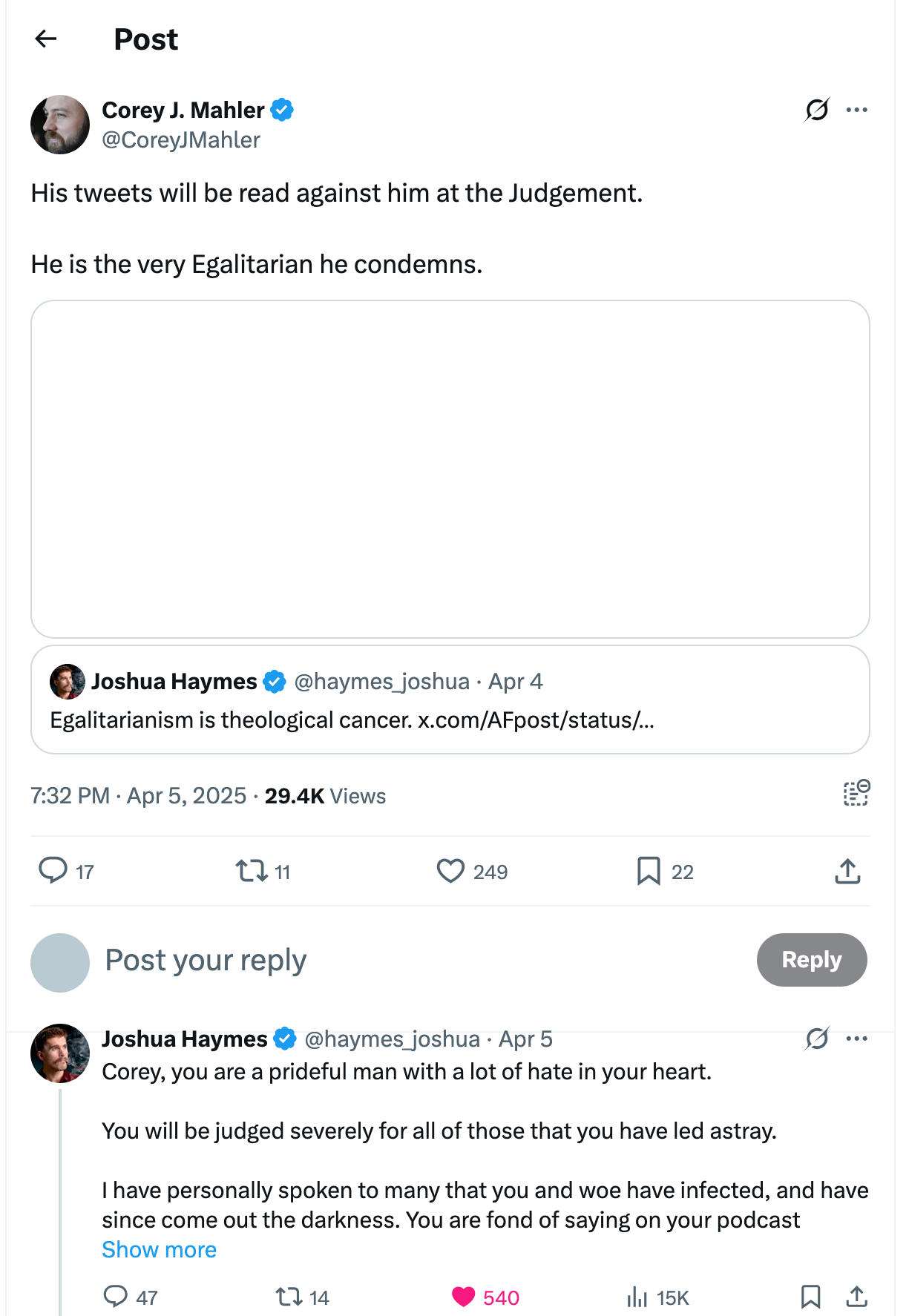Bookmark the main post with 22 bookmarks

[649, 871]
